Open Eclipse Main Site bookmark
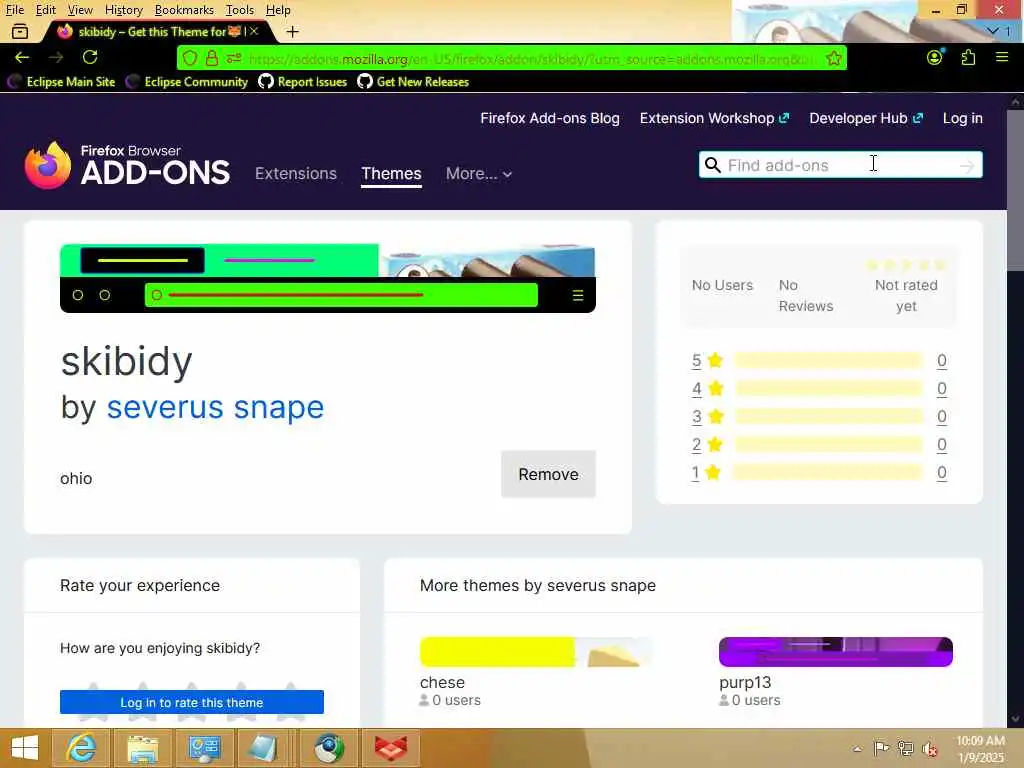 [61, 82]
